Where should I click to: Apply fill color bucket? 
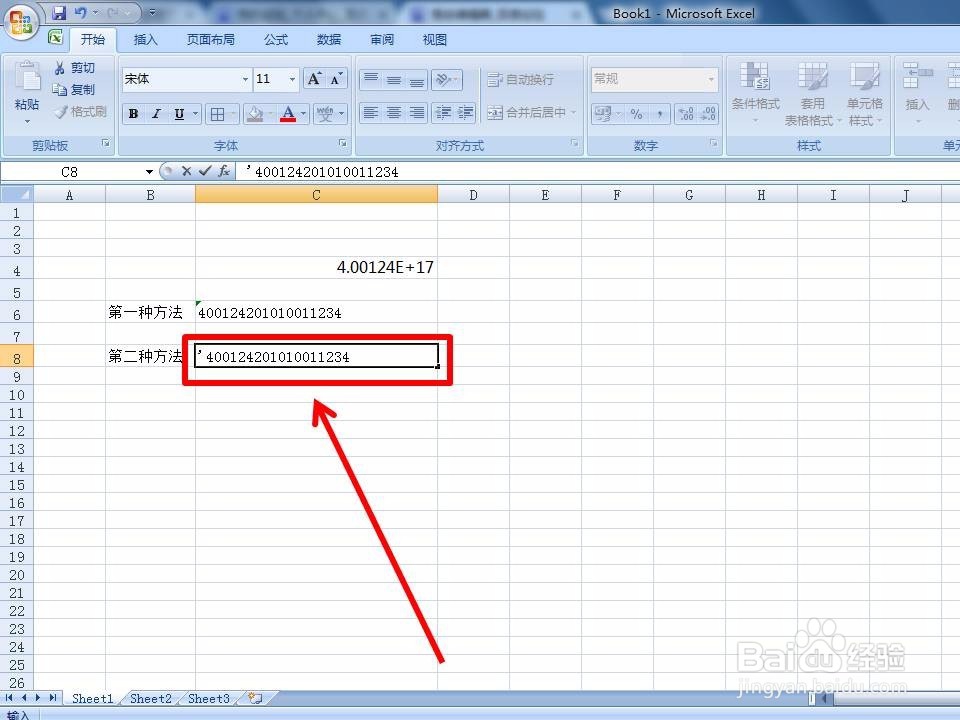point(255,114)
